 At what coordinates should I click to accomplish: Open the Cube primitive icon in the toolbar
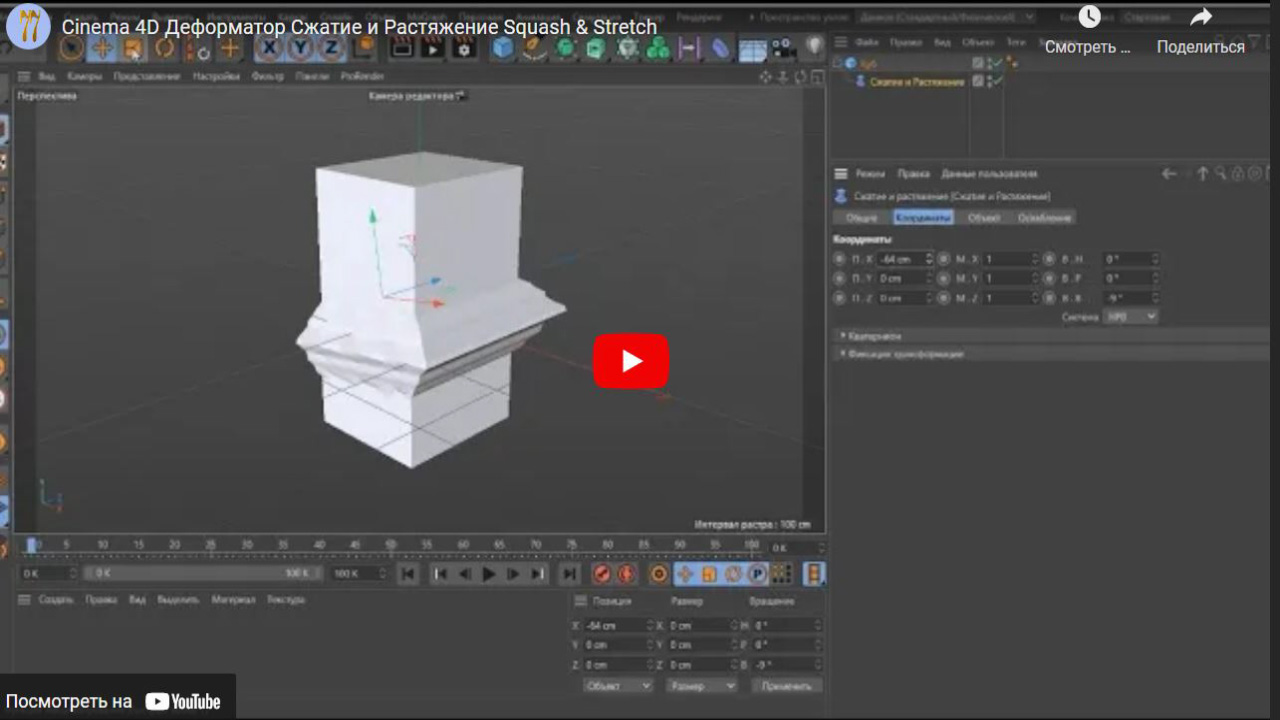click(x=500, y=47)
